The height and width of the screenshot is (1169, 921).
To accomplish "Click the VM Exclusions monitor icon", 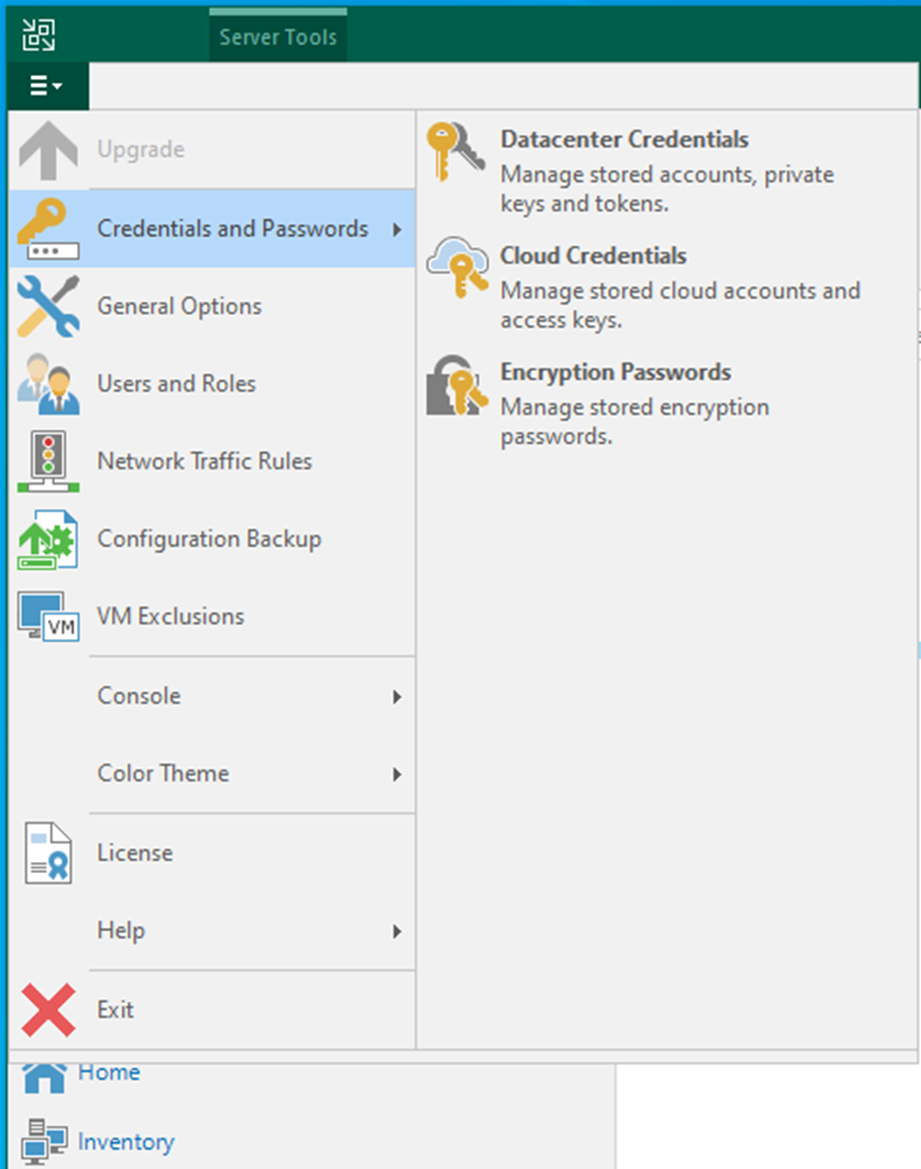I will pyautogui.click(x=48, y=616).
